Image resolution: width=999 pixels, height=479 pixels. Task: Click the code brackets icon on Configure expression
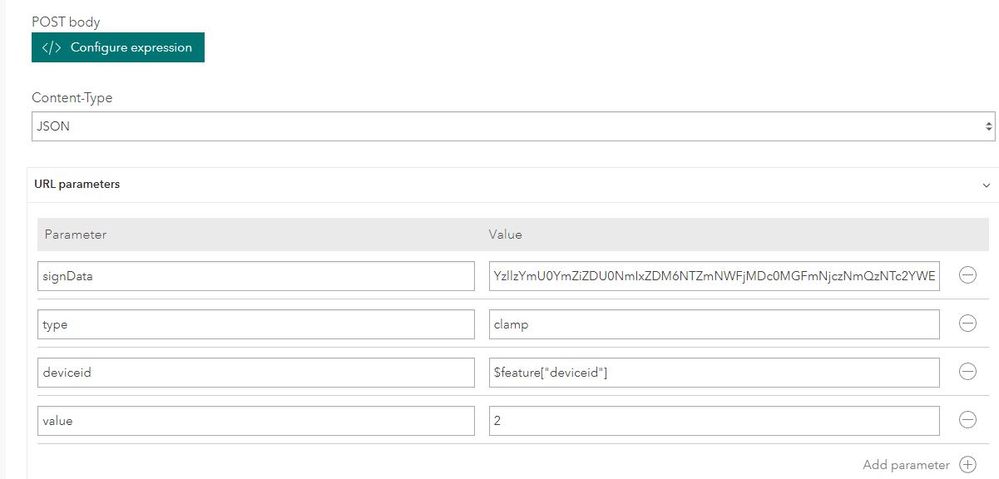[x=52, y=47]
